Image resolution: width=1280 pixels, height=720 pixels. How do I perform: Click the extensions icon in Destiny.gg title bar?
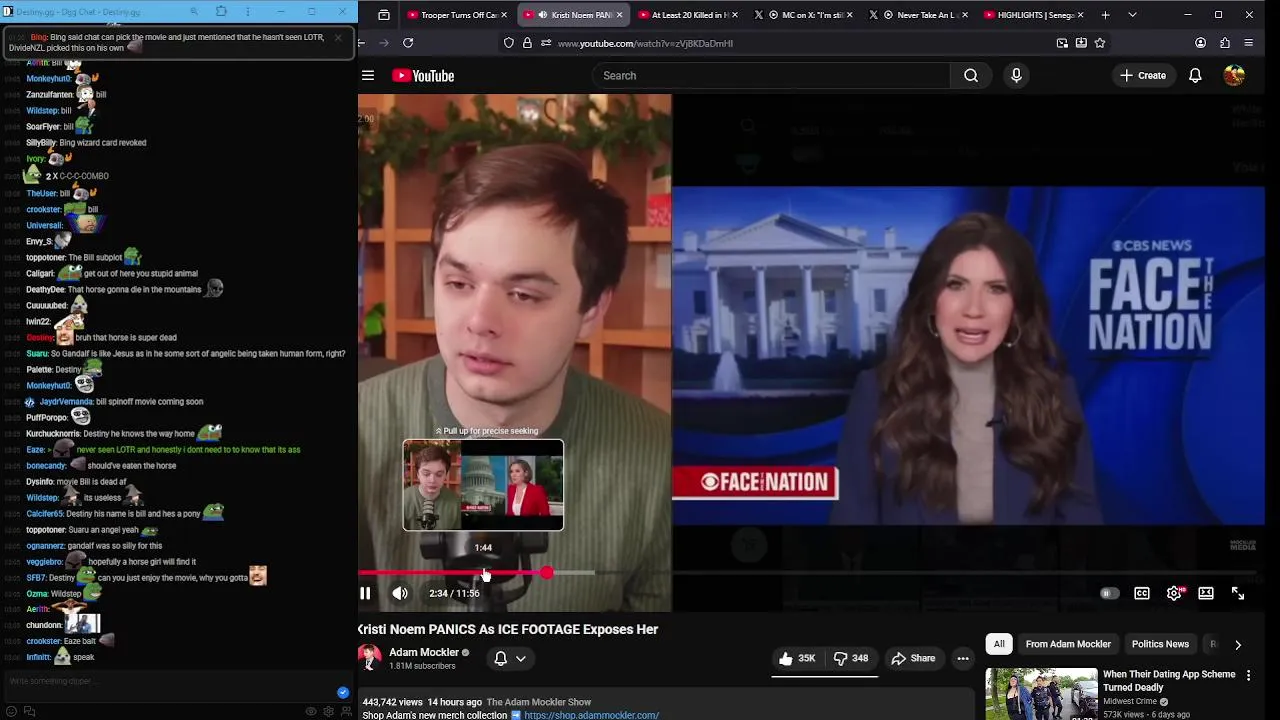tap(221, 12)
